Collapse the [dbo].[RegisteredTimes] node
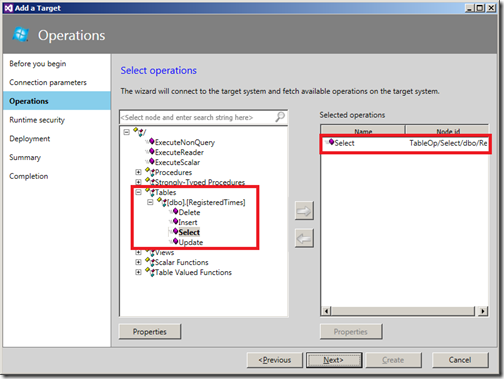 pos(150,202)
